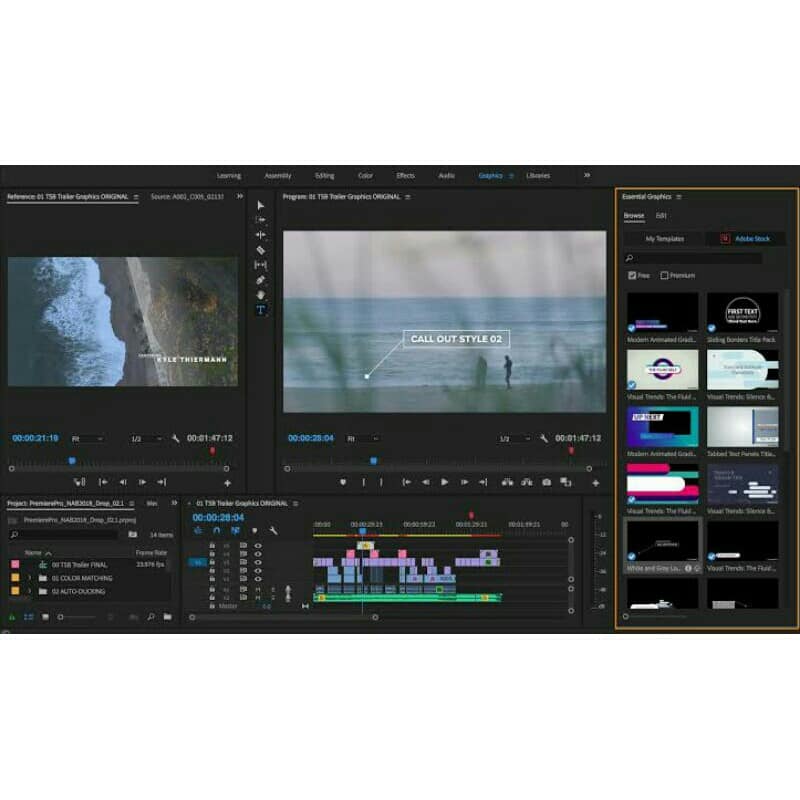Open timeline display settings wrench

pos(273,531)
